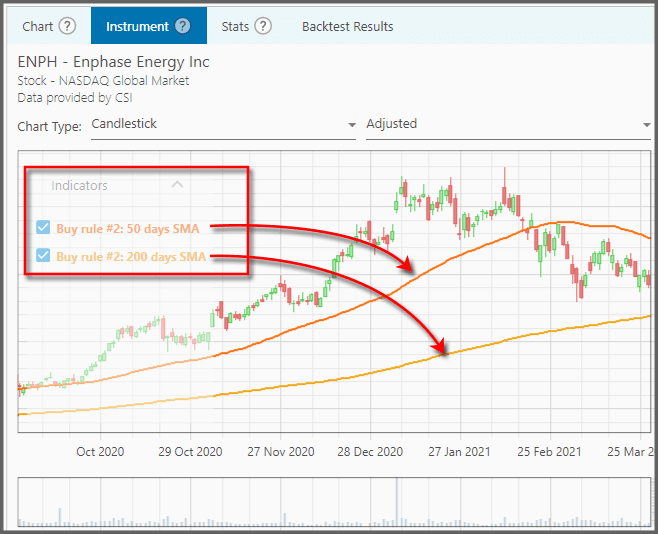Open the Candlestick chart type dropdown

224,125
